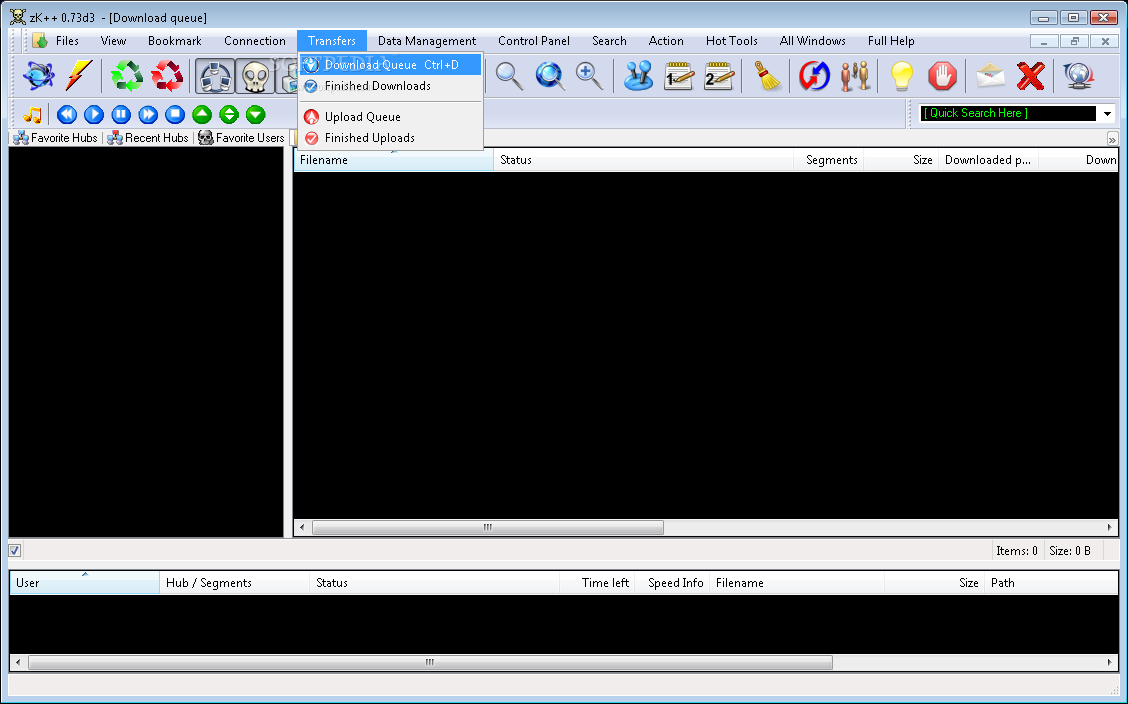The height and width of the screenshot is (704, 1128).
Task: Click the green down arrow button
Action: tap(255, 114)
